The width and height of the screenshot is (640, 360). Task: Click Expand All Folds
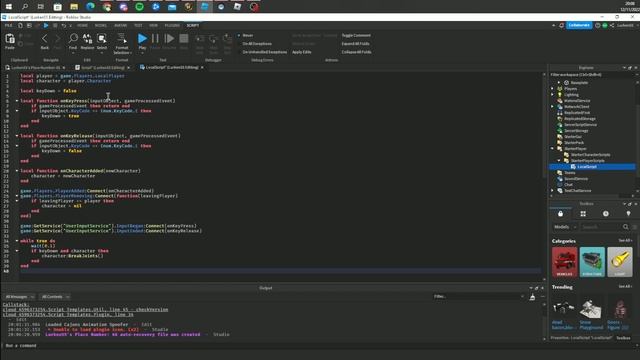(355, 44)
